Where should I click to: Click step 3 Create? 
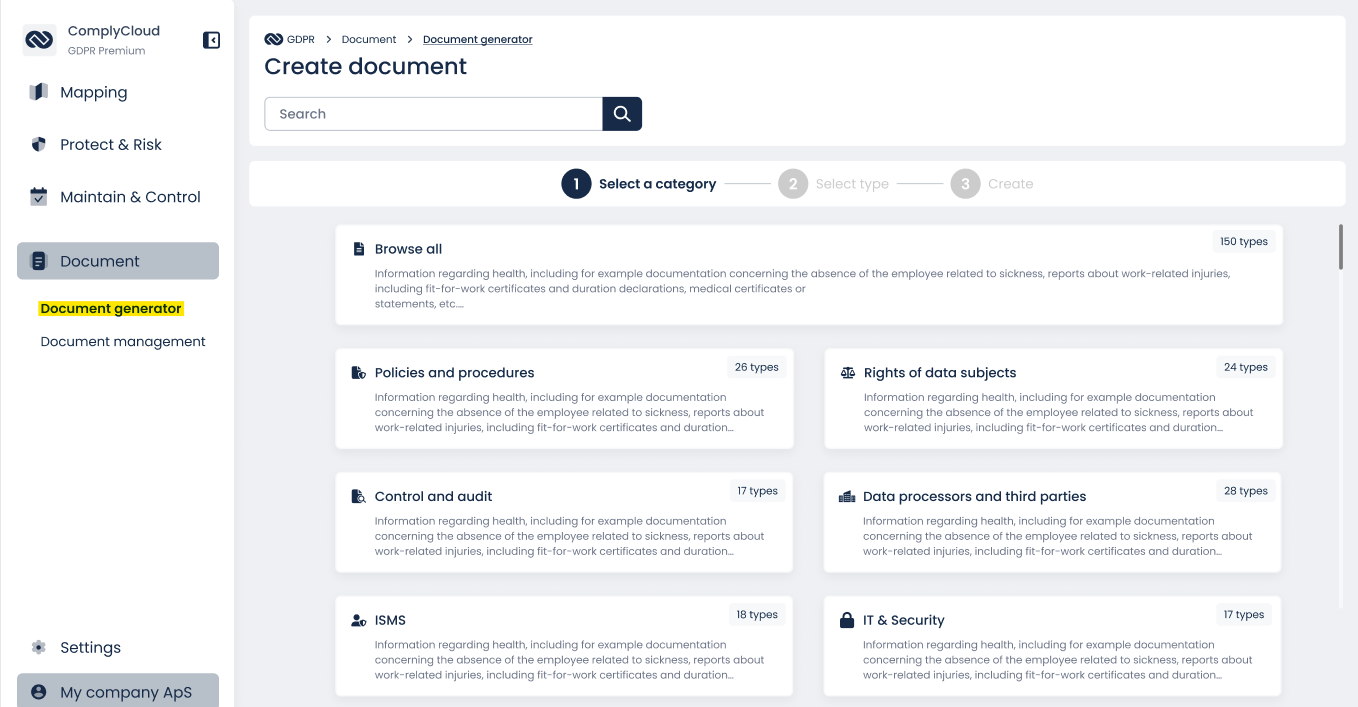pos(992,184)
